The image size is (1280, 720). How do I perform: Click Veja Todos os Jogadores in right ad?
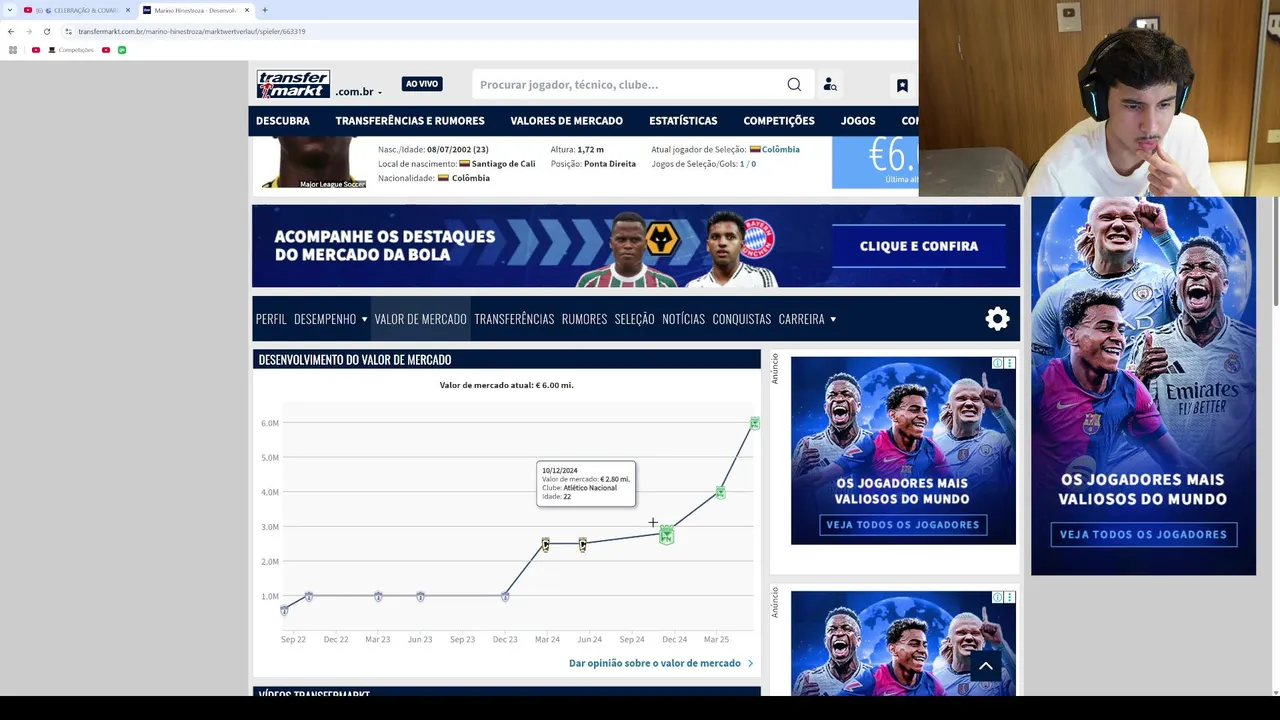click(1143, 535)
